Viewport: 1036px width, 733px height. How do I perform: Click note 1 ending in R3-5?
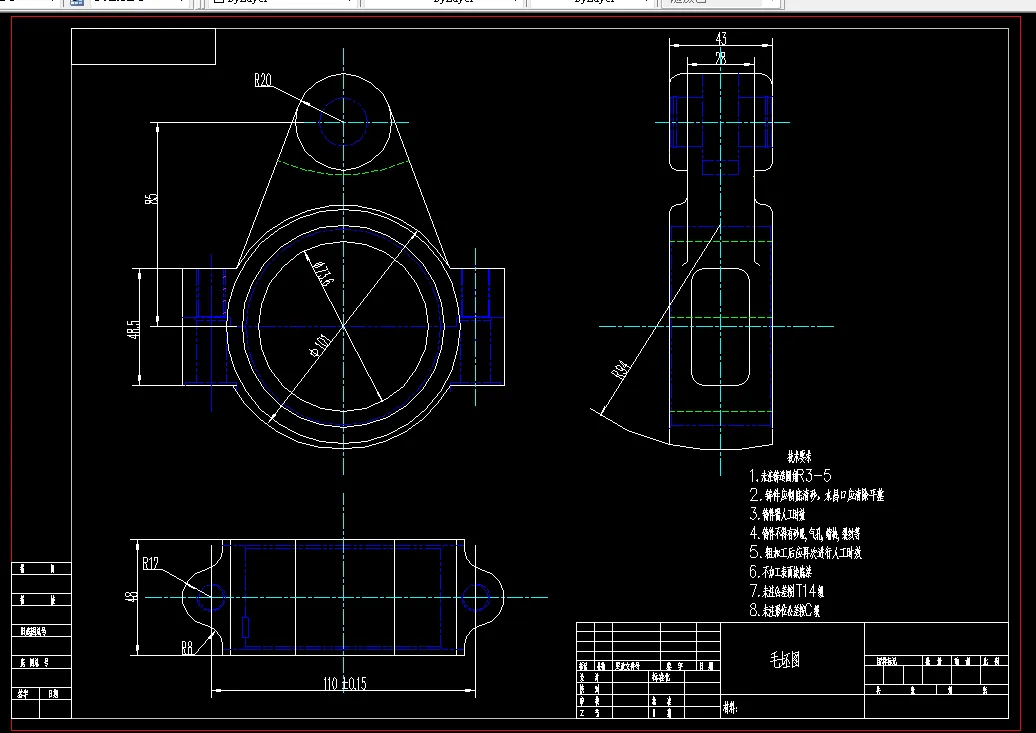point(790,475)
